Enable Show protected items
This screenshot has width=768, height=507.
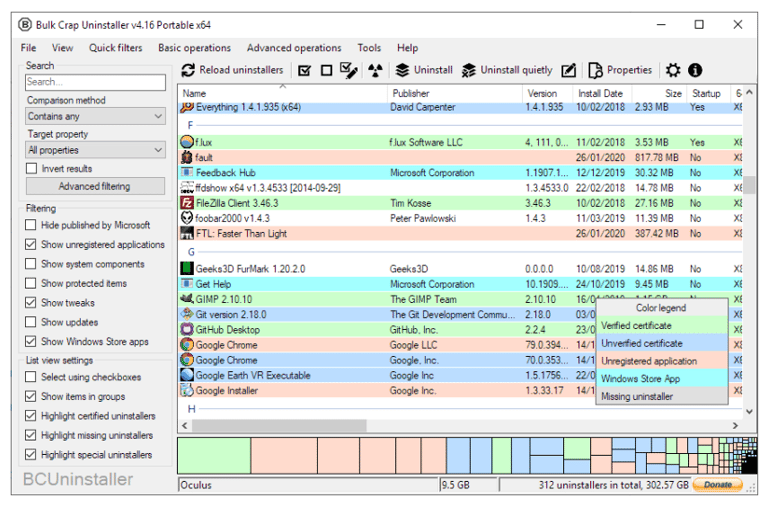tap(30, 283)
